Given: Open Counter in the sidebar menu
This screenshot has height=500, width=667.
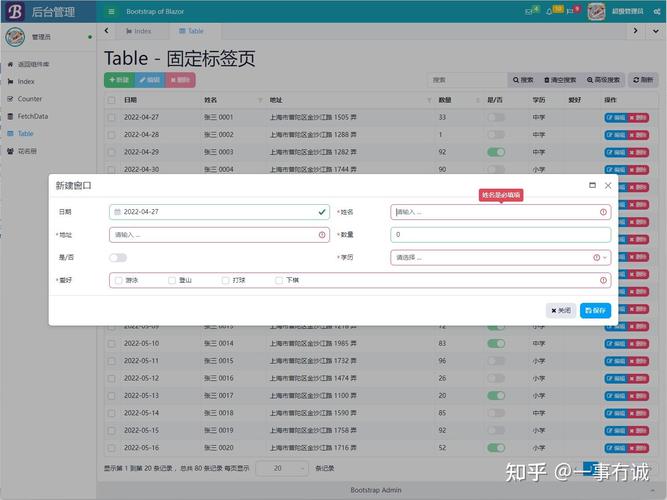Looking at the screenshot, I should click(30, 99).
